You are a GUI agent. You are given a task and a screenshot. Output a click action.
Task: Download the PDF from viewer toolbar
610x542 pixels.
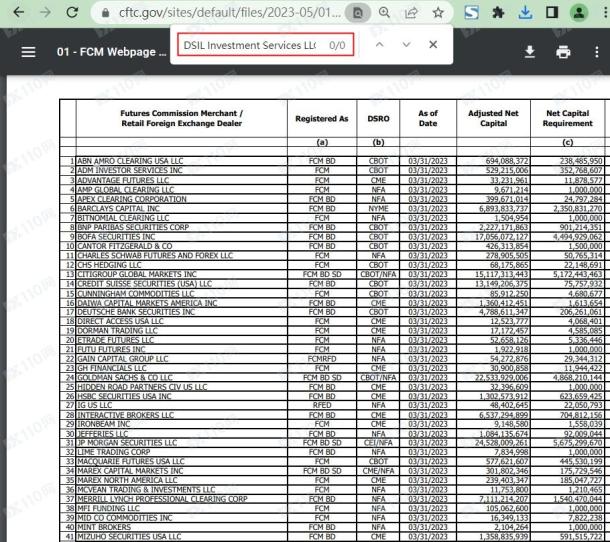tap(529, 52)
